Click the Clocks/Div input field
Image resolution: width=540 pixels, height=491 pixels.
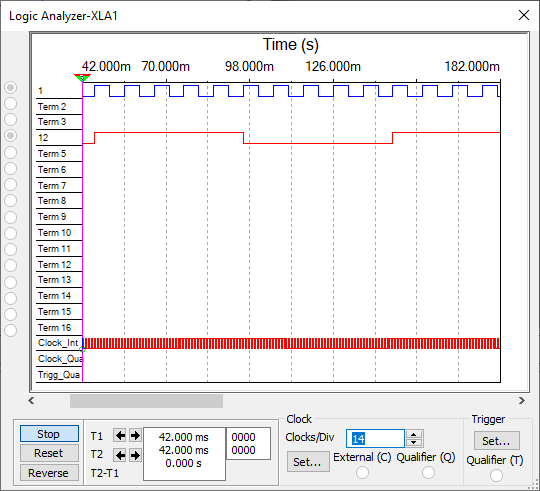(x=375, y=438)
